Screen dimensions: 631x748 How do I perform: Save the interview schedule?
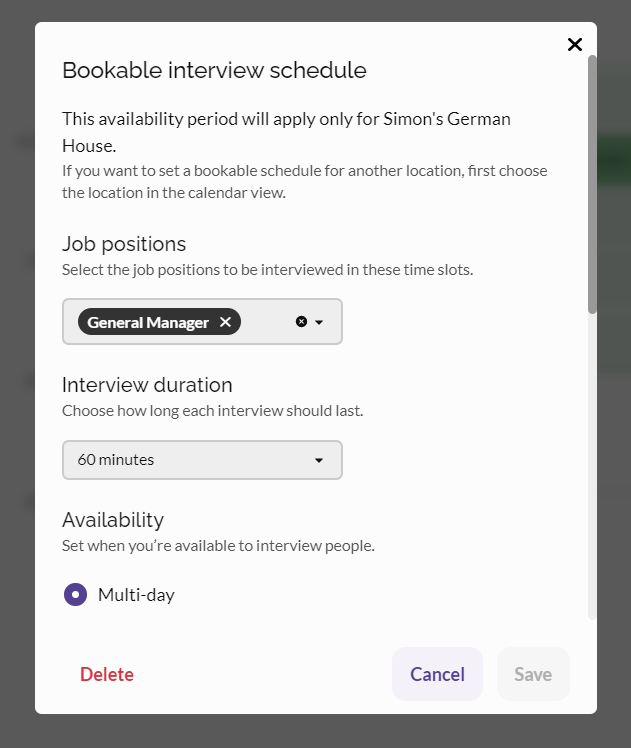pyautogui.click(x=533, y=674)
